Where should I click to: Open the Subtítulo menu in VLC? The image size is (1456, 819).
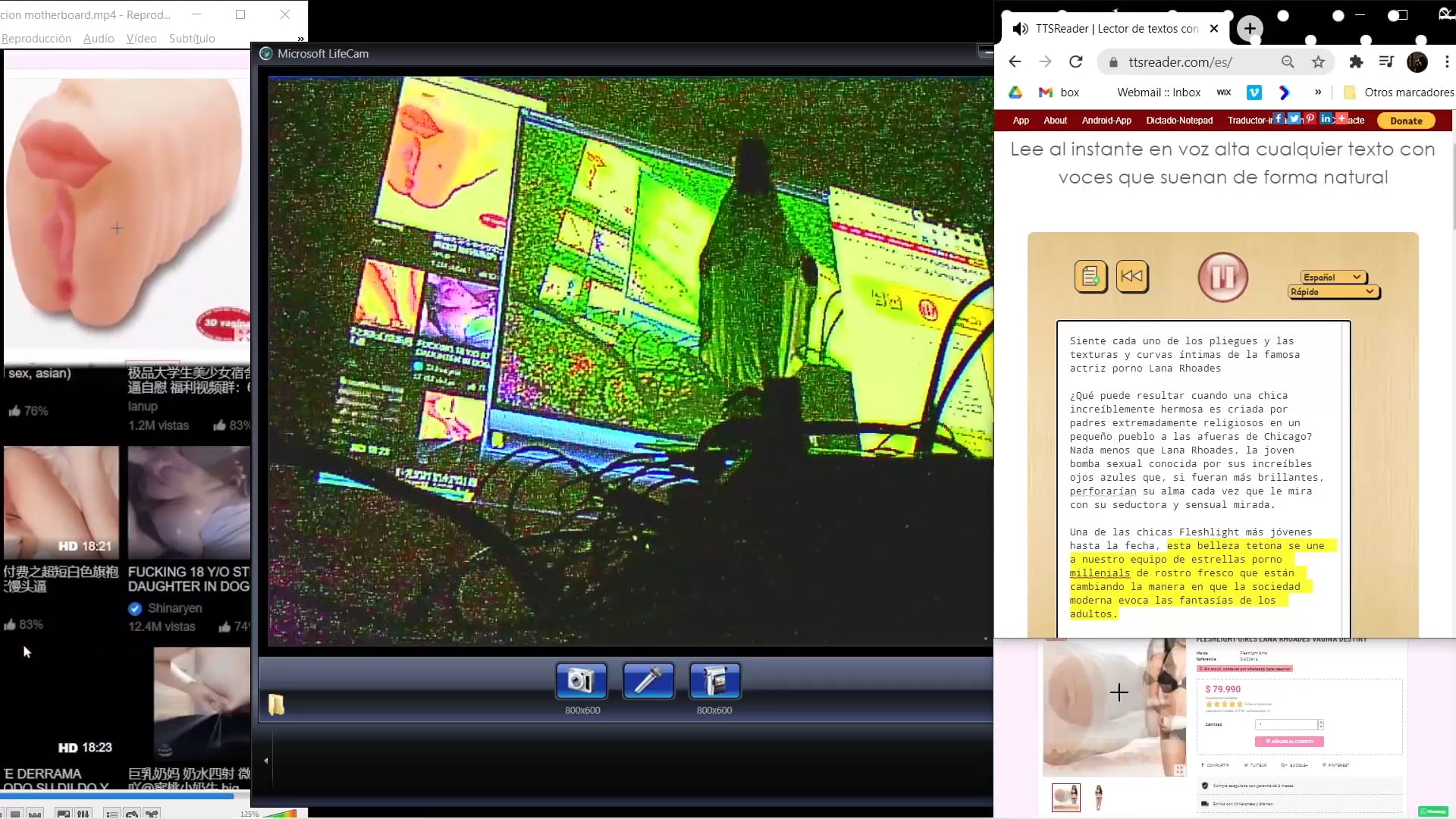(x=192, y=39)
